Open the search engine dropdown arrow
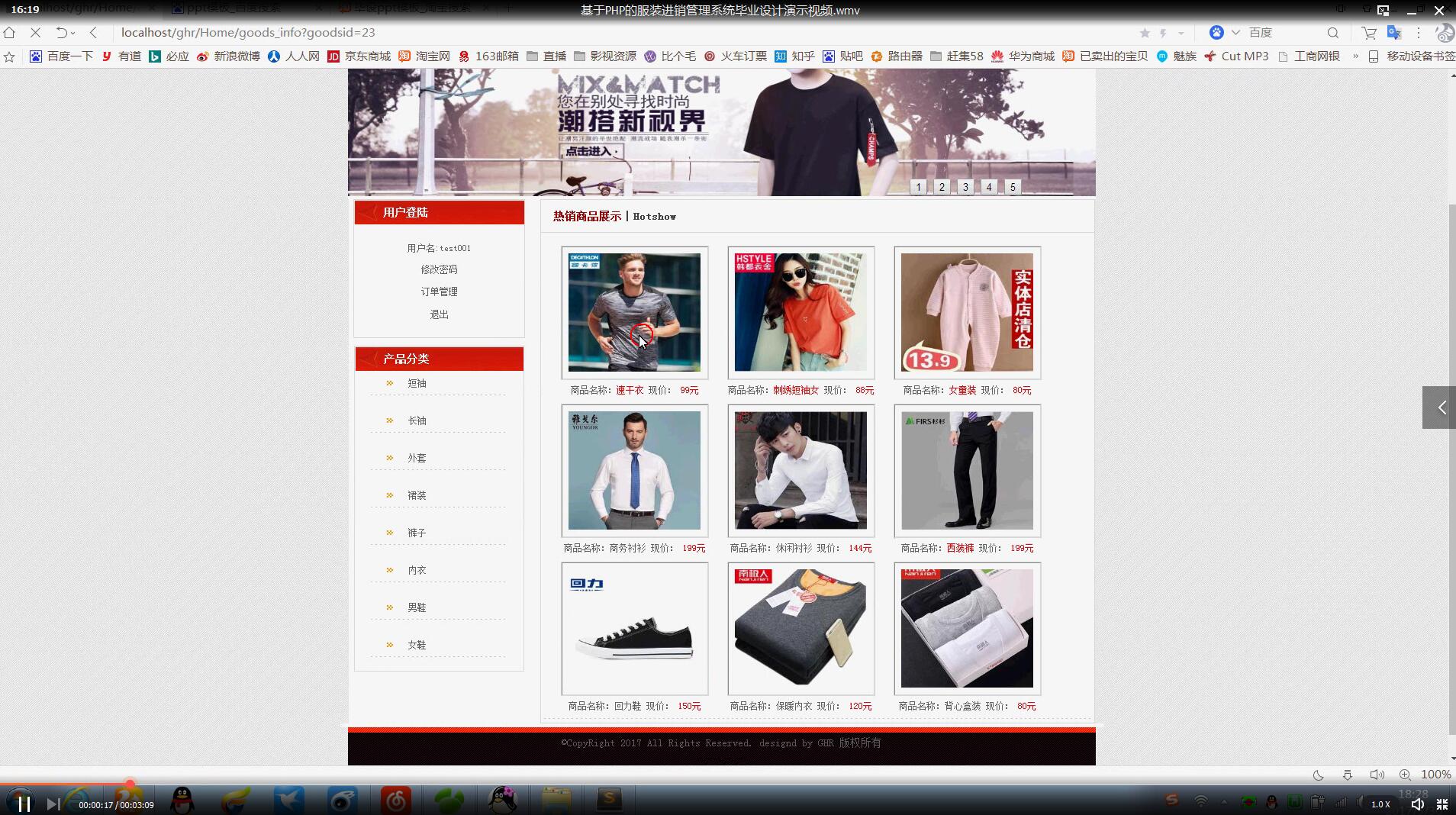 pyautogui.click(x=1236, y=33)
